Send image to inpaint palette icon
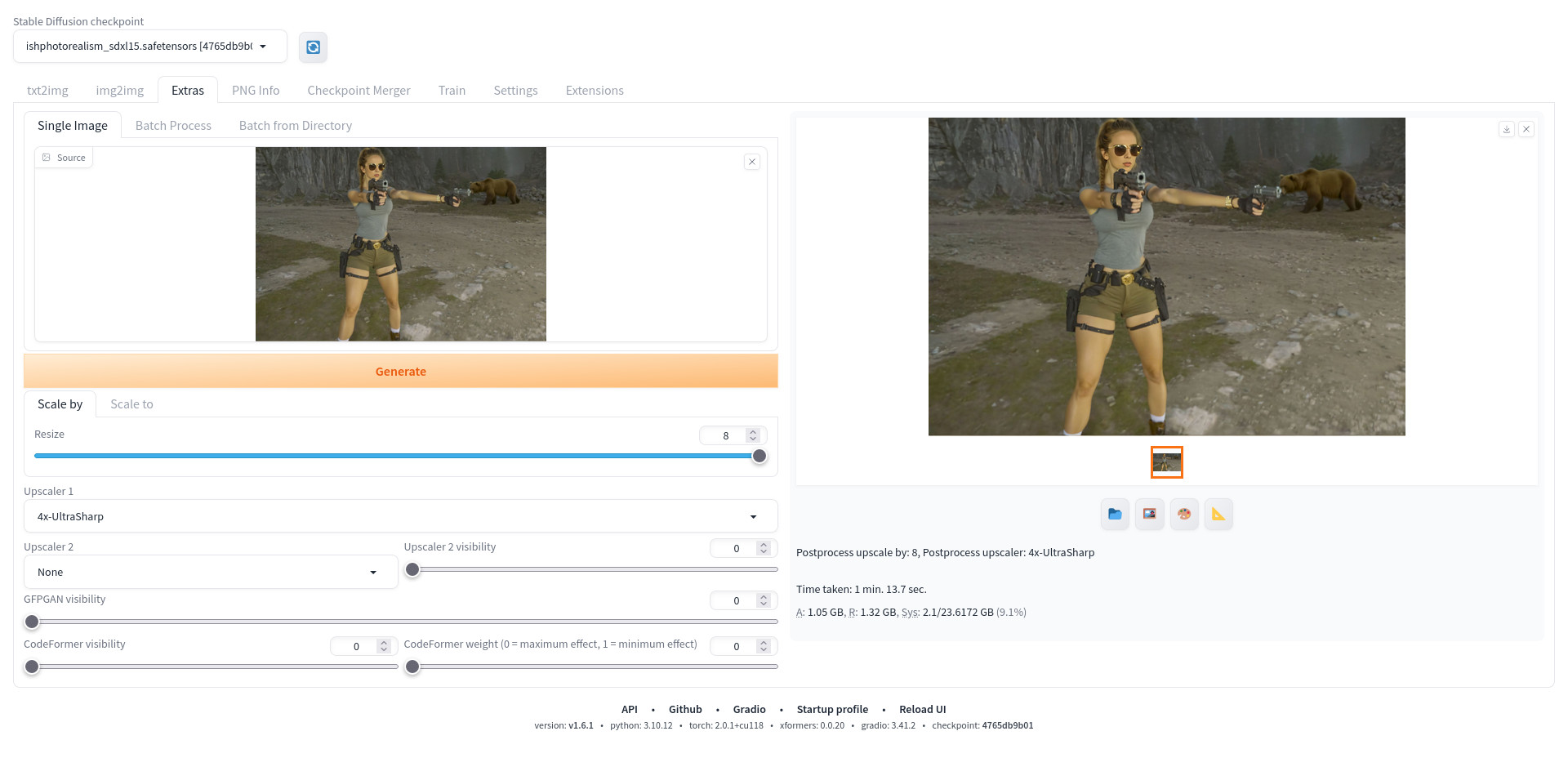The image size is (1568, 758). click(x=1184, y=514)
